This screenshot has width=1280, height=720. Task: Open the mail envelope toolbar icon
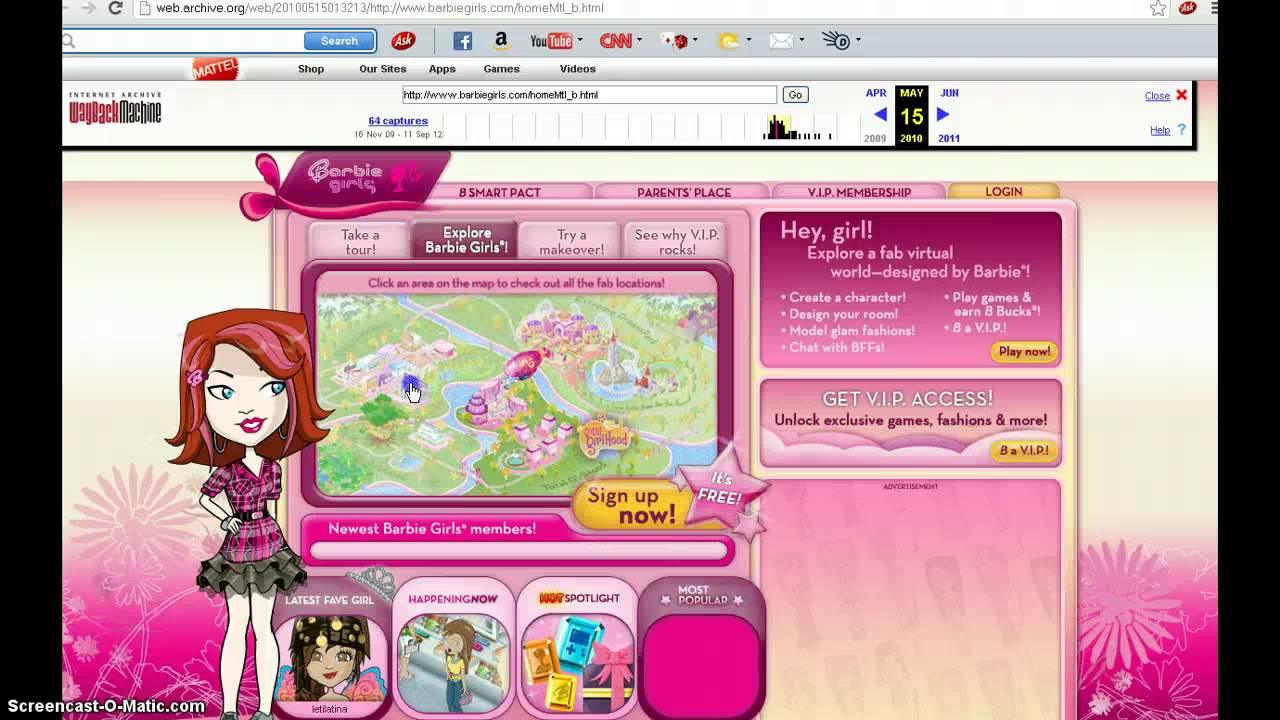tap(781, 41)
